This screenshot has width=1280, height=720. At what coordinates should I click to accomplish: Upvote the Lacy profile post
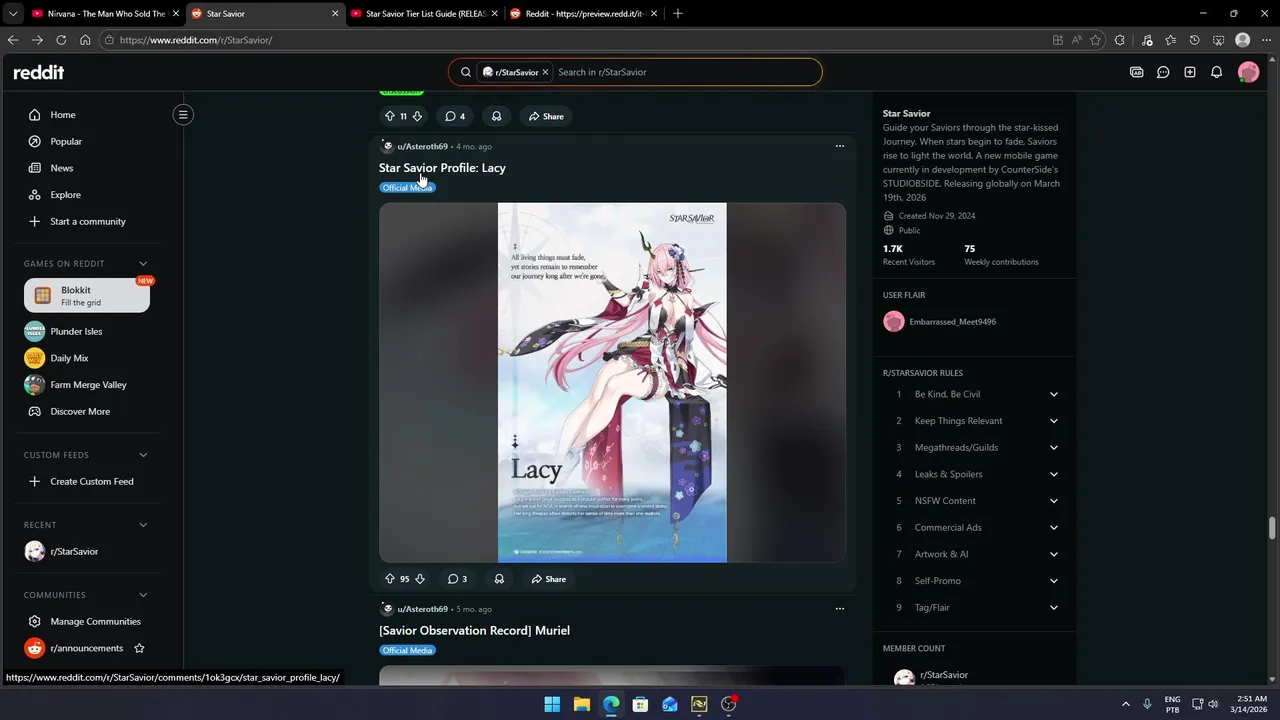pos(390,579)
